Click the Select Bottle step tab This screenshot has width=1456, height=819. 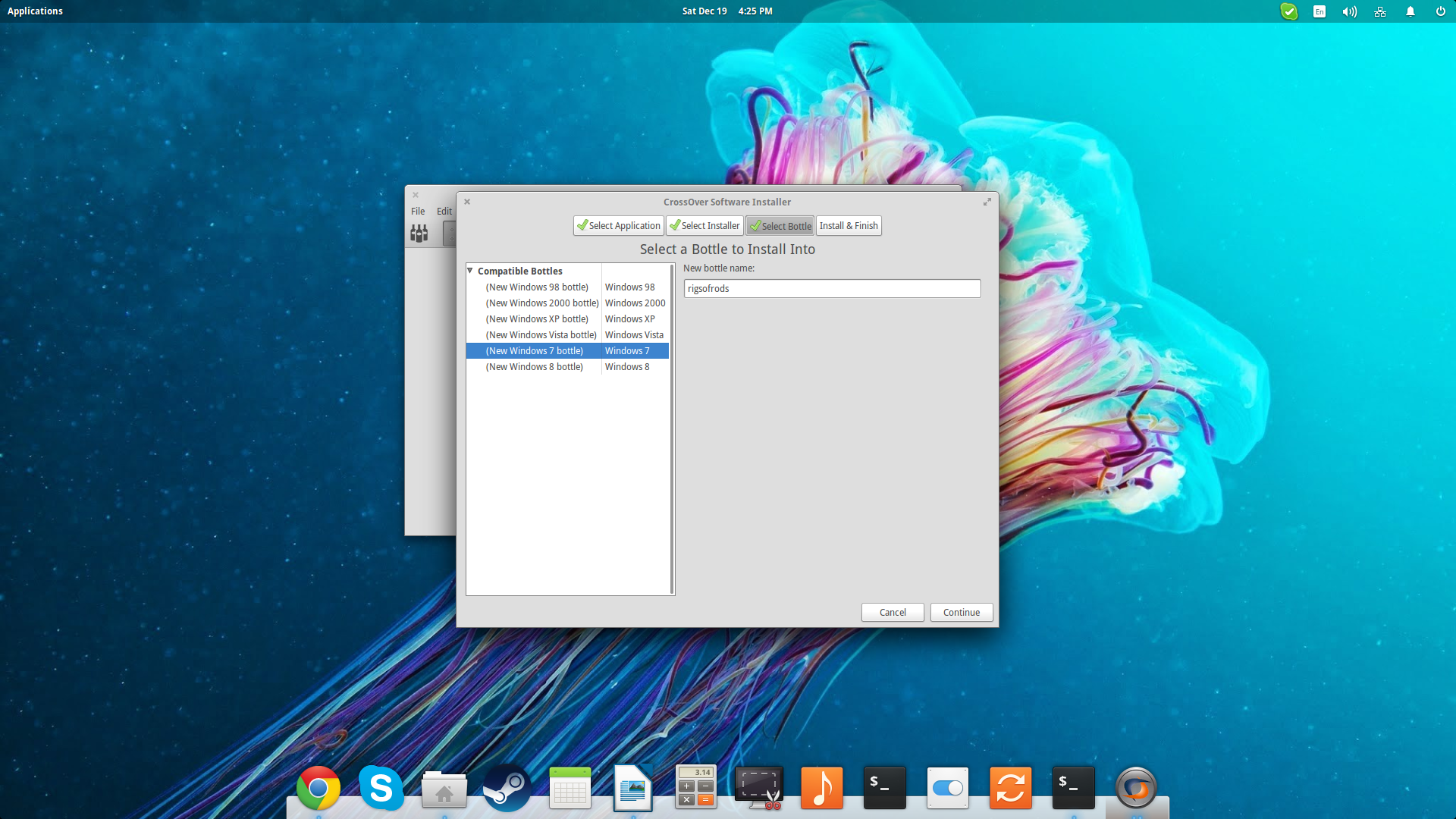point(780,226)
